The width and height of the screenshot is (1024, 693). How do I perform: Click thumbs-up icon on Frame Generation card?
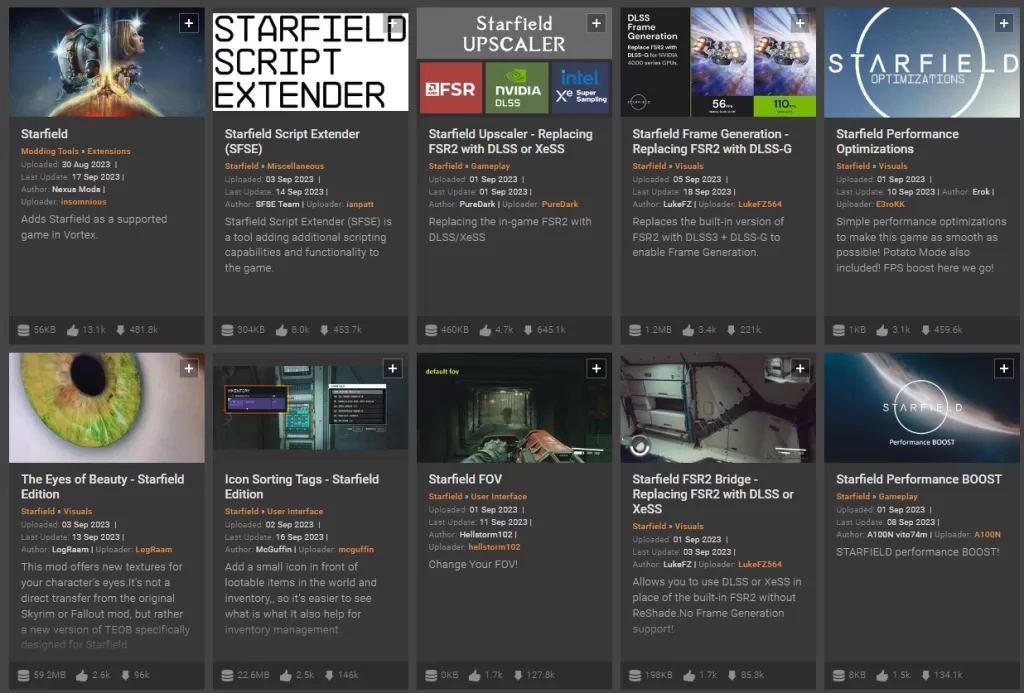click(688, 330)
